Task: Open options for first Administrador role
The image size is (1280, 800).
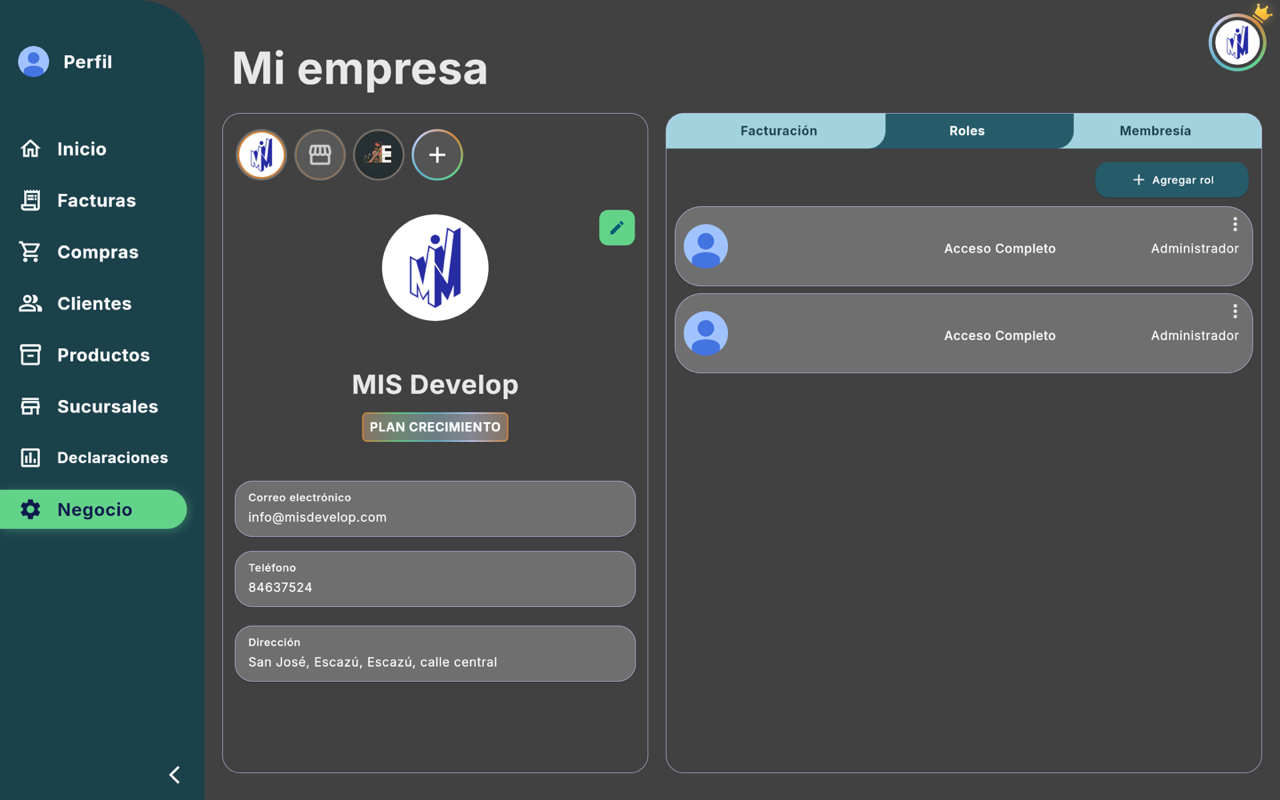Action: 1235,224
